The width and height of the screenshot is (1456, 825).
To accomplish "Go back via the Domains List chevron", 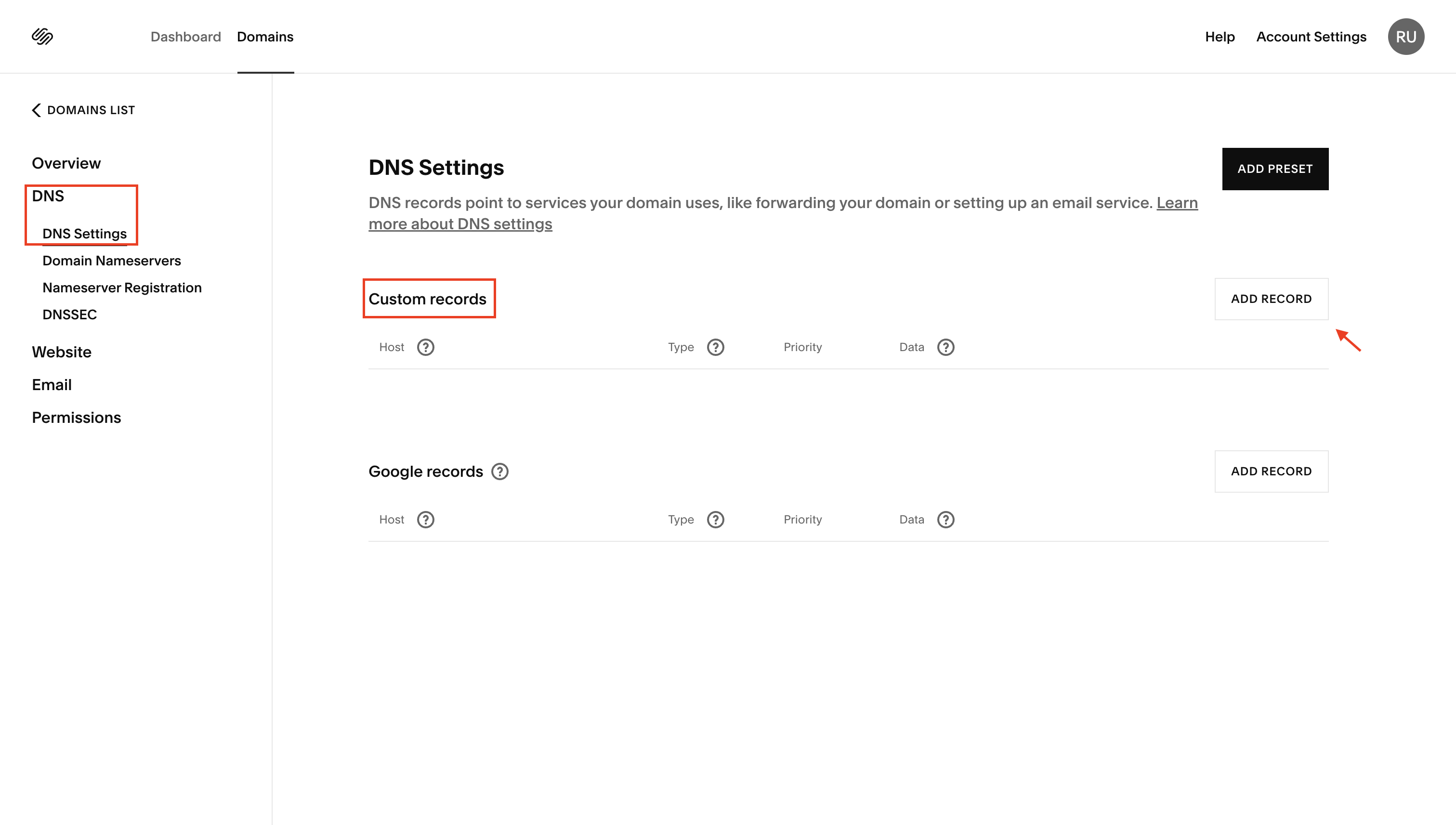I will 36,110.
